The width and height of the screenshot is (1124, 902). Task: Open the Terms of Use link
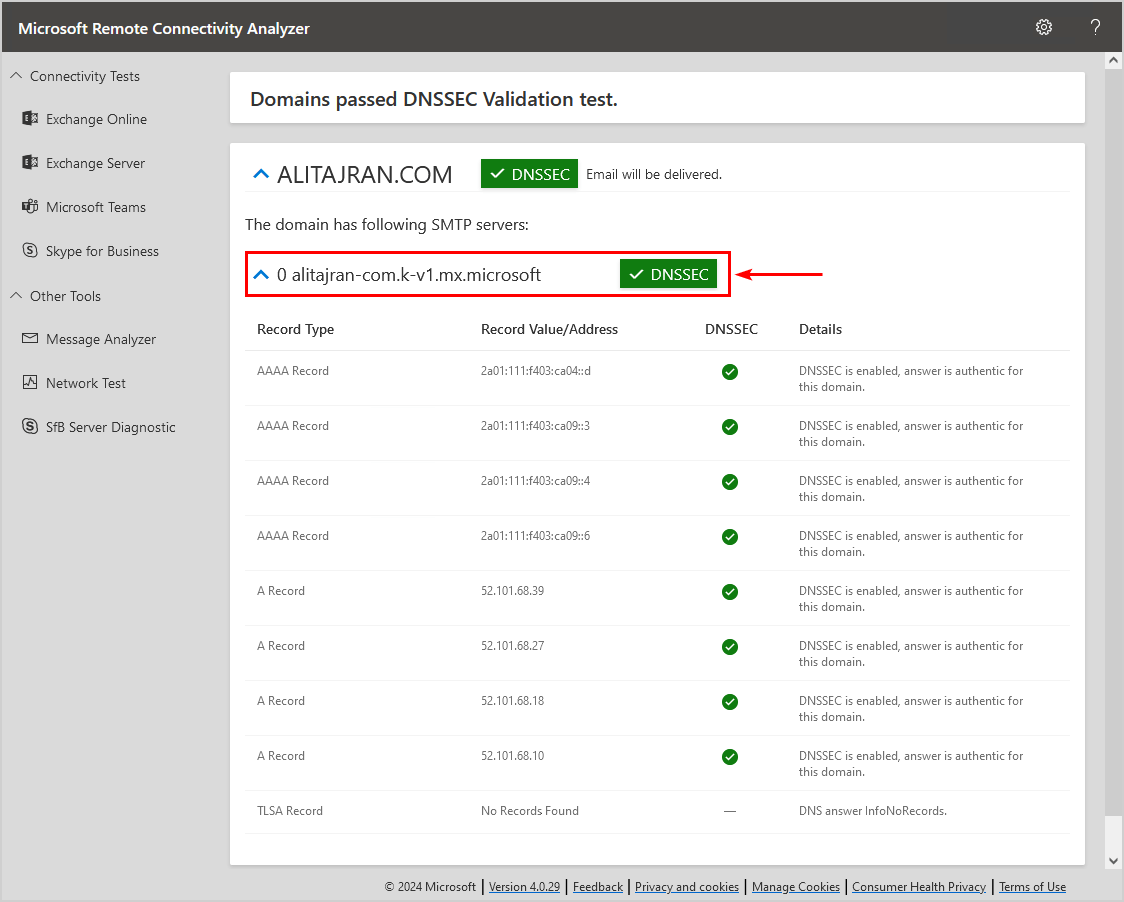click(x=1032, y=887)
